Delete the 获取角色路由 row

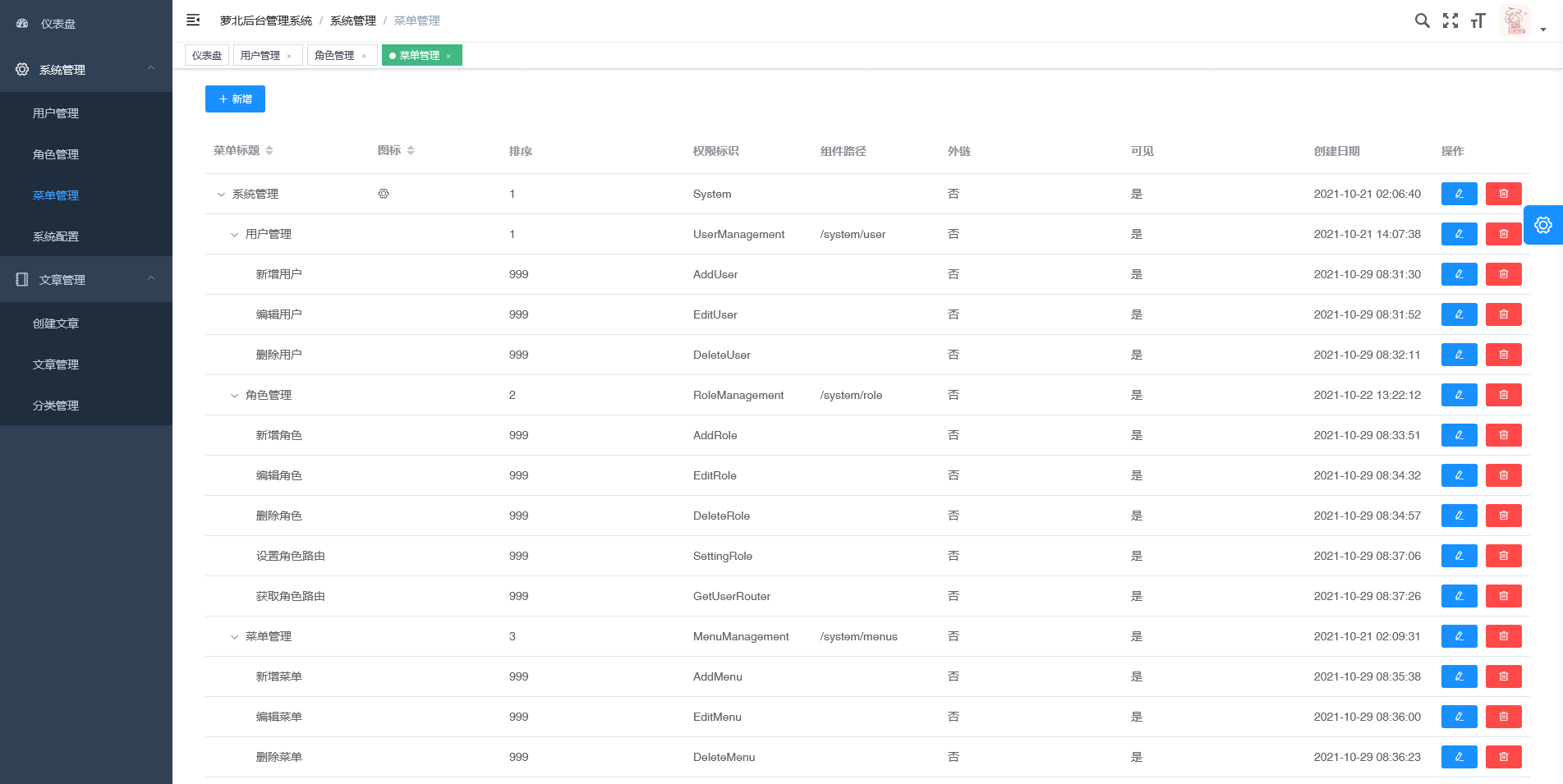(x=1503, y=596)
